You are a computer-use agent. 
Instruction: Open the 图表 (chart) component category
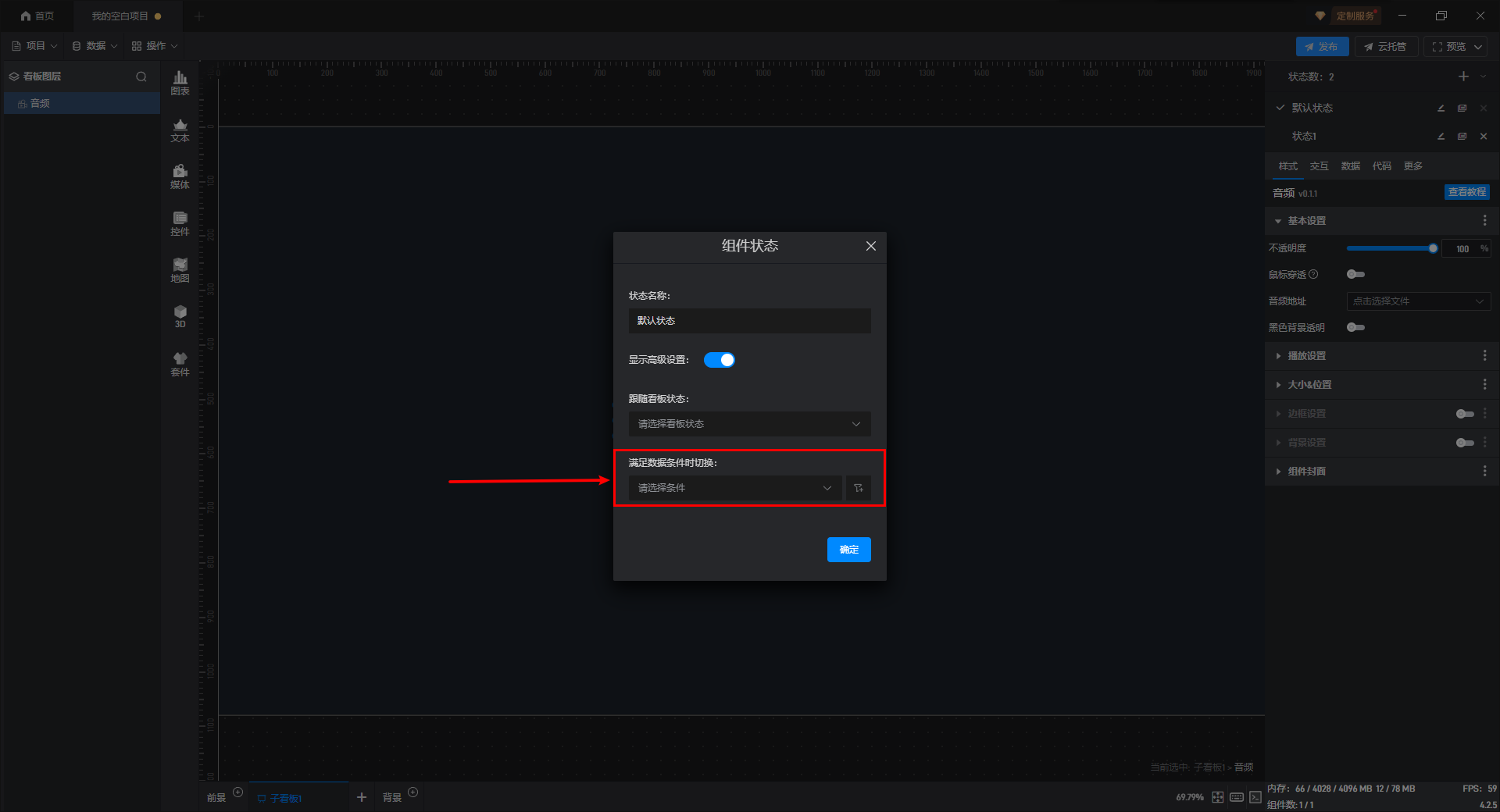click(180, 83)
